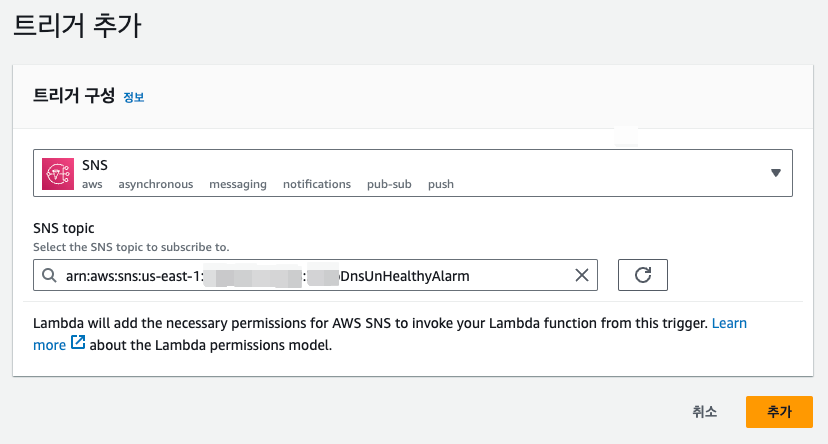Click the 트리거 추가 page title

click(77, 25)
